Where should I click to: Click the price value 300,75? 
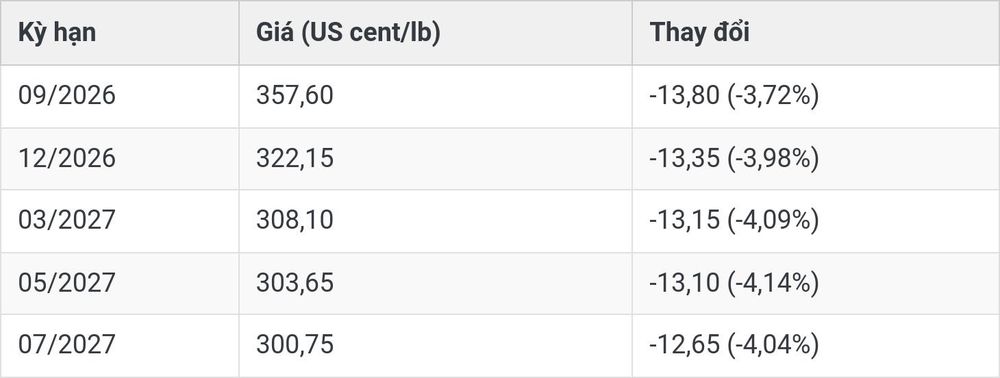[295, 345]
